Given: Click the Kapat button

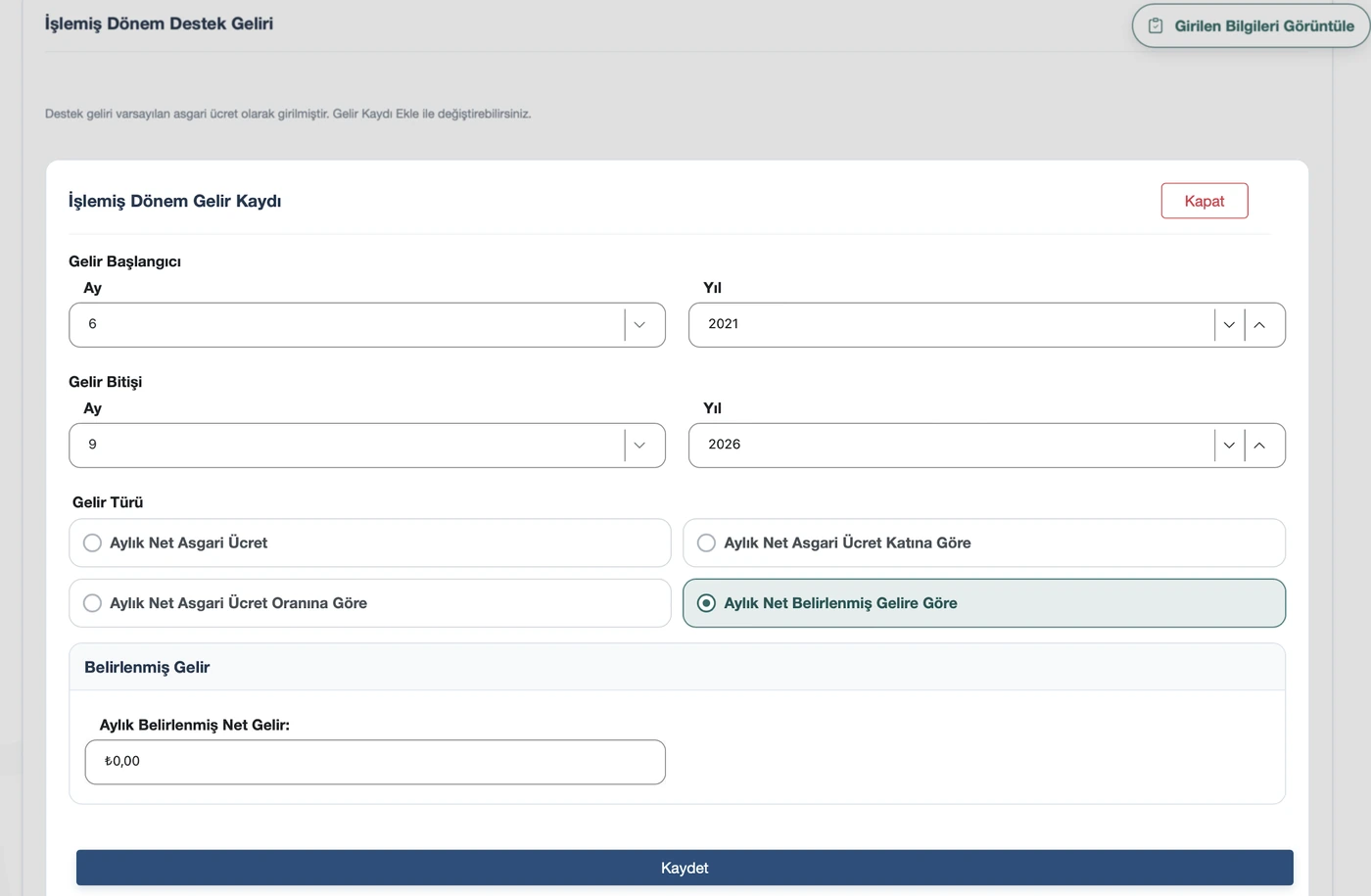Looking at the screenshot, I should [1205, 201].
